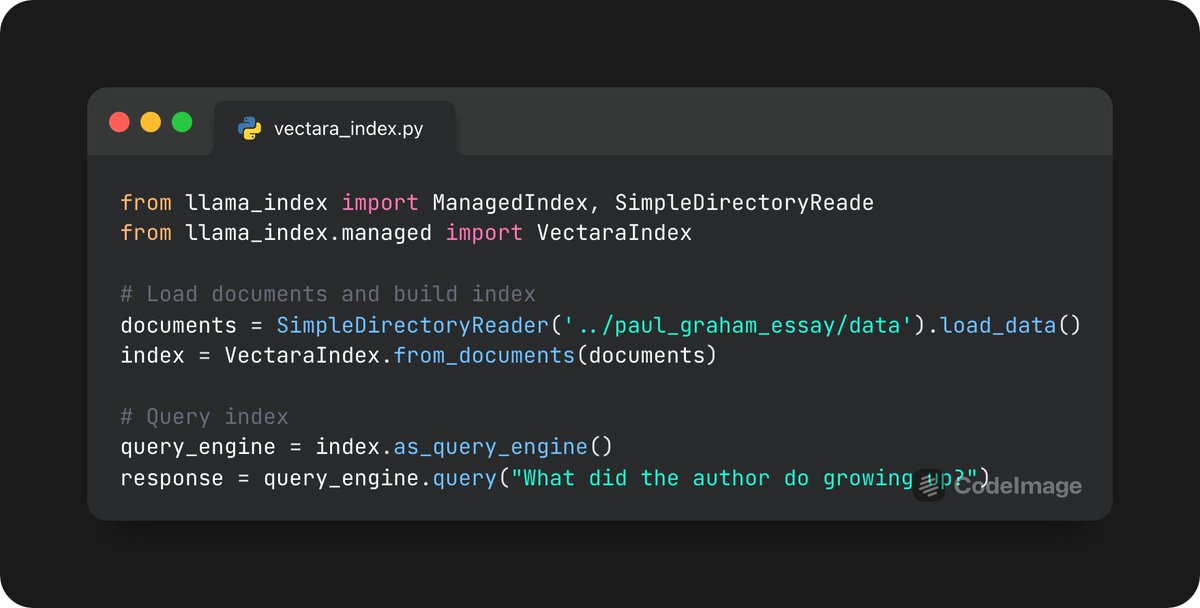The width and height of the screenshot is (1200, 608).
Task: Click the green maximize traffic light
Action: click(182, 122)
